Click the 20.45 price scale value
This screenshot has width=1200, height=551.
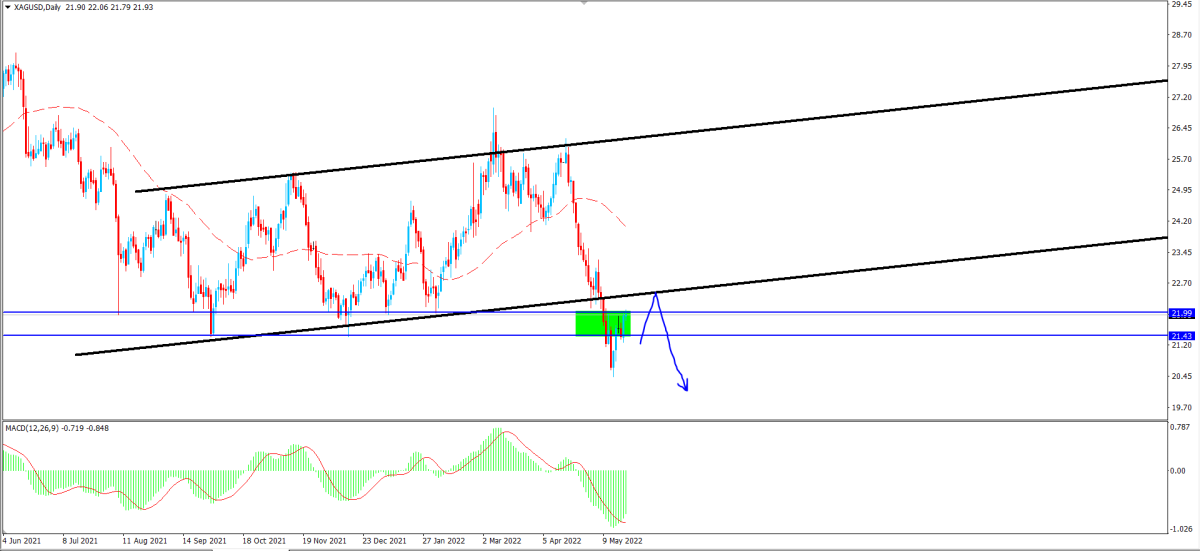1181,376
